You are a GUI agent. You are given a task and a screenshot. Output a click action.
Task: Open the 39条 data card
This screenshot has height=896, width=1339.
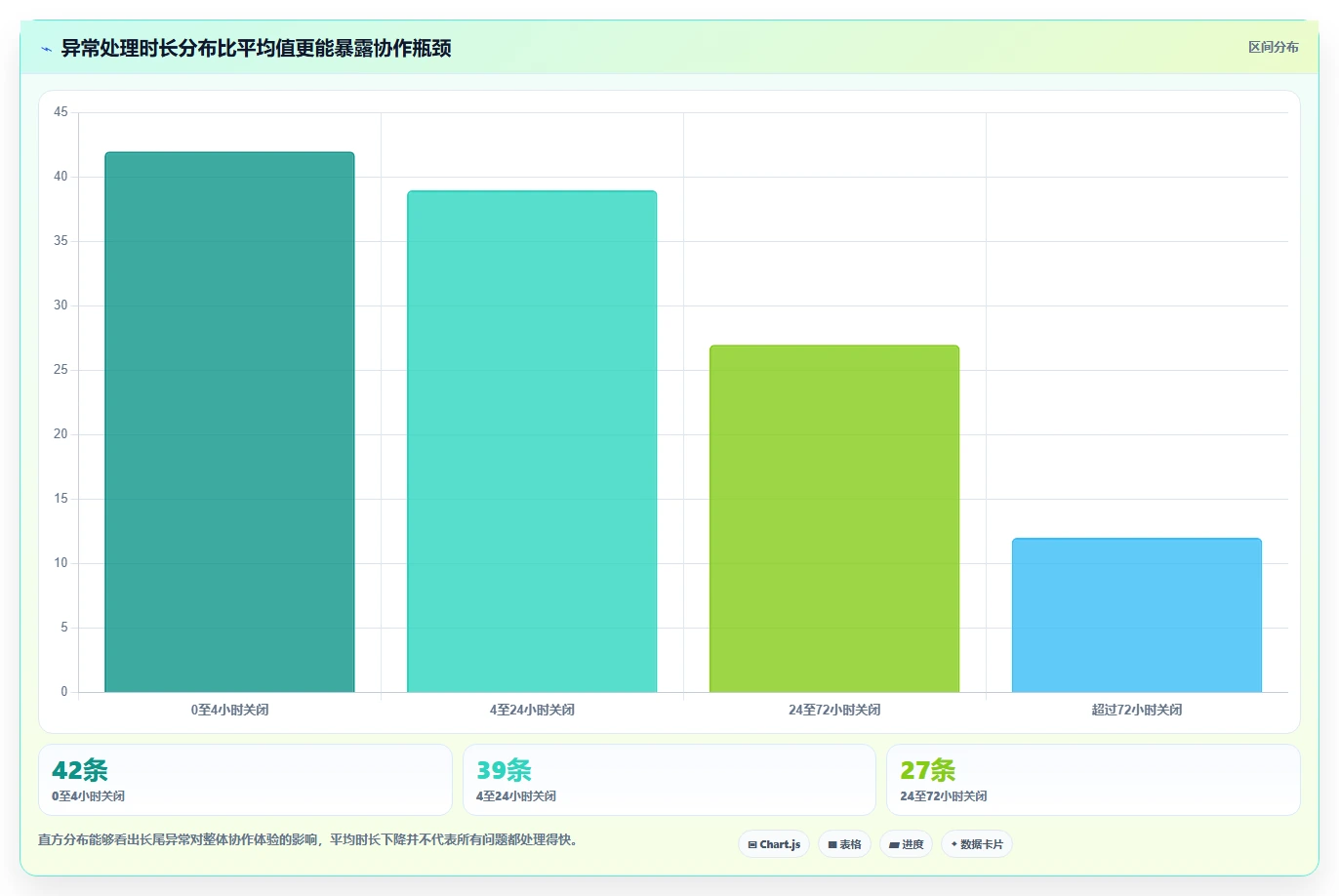[669, 780]
